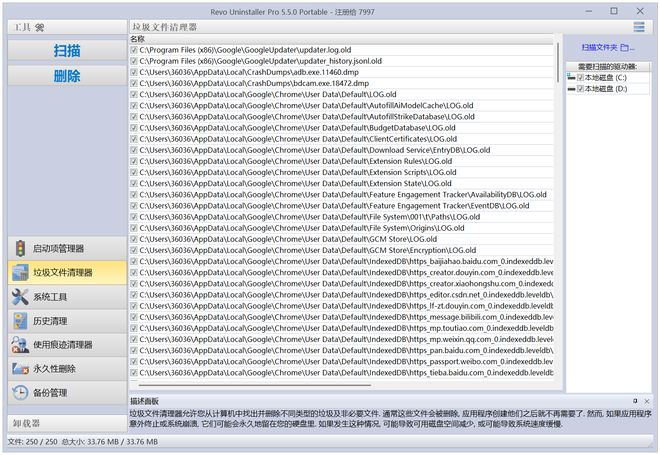Select AvailabilityDB\LOG.old row
This screenshot has height=455, width=660.
(x=341, y=194)
